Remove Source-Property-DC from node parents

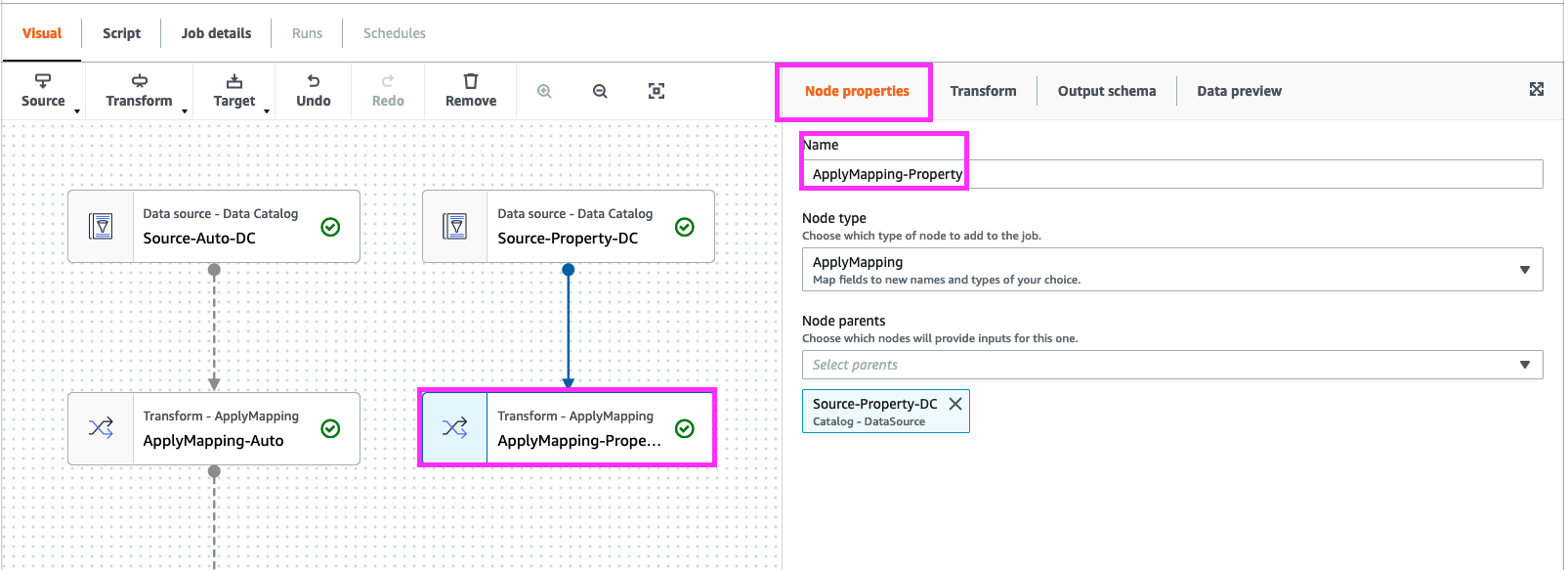[955, 404]
